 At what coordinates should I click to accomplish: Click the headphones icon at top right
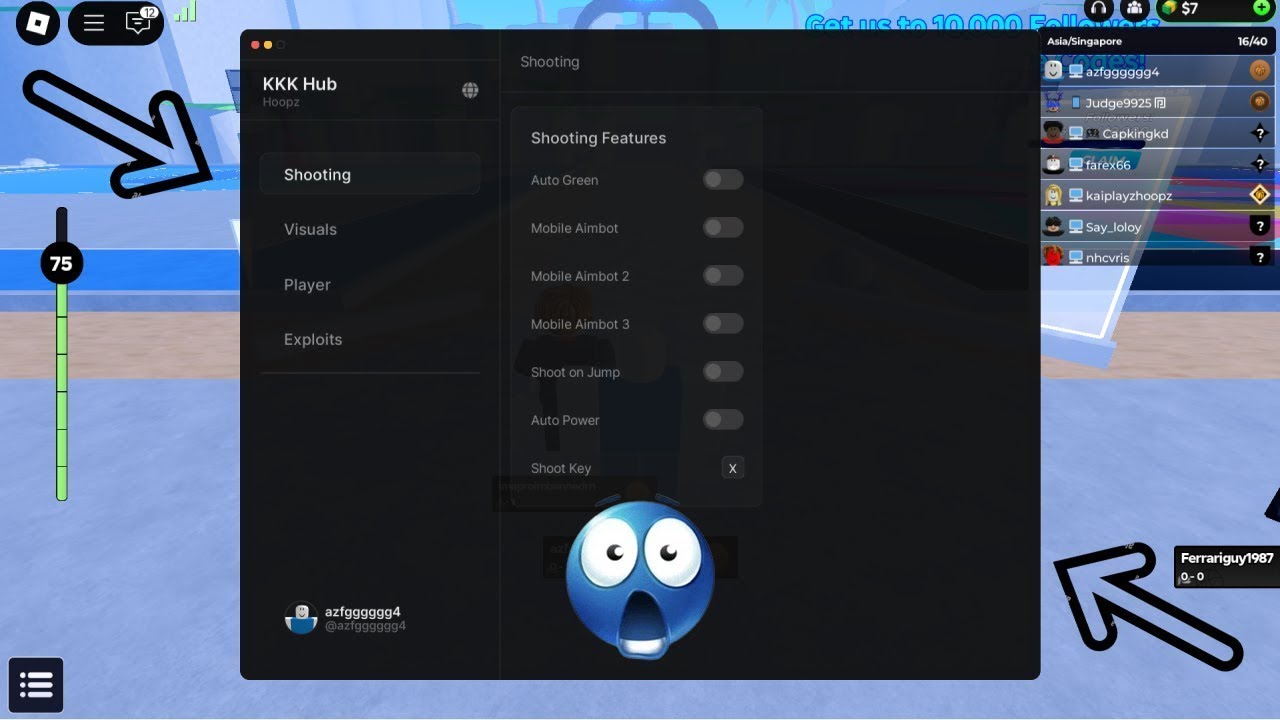[x=1099, y=9]
